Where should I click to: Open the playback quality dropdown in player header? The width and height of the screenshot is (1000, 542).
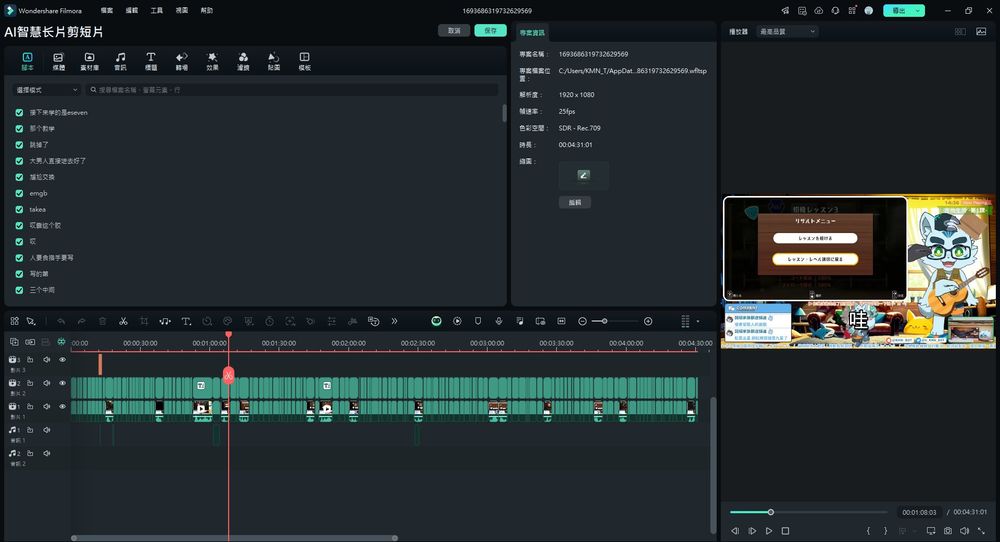(787, 31)
